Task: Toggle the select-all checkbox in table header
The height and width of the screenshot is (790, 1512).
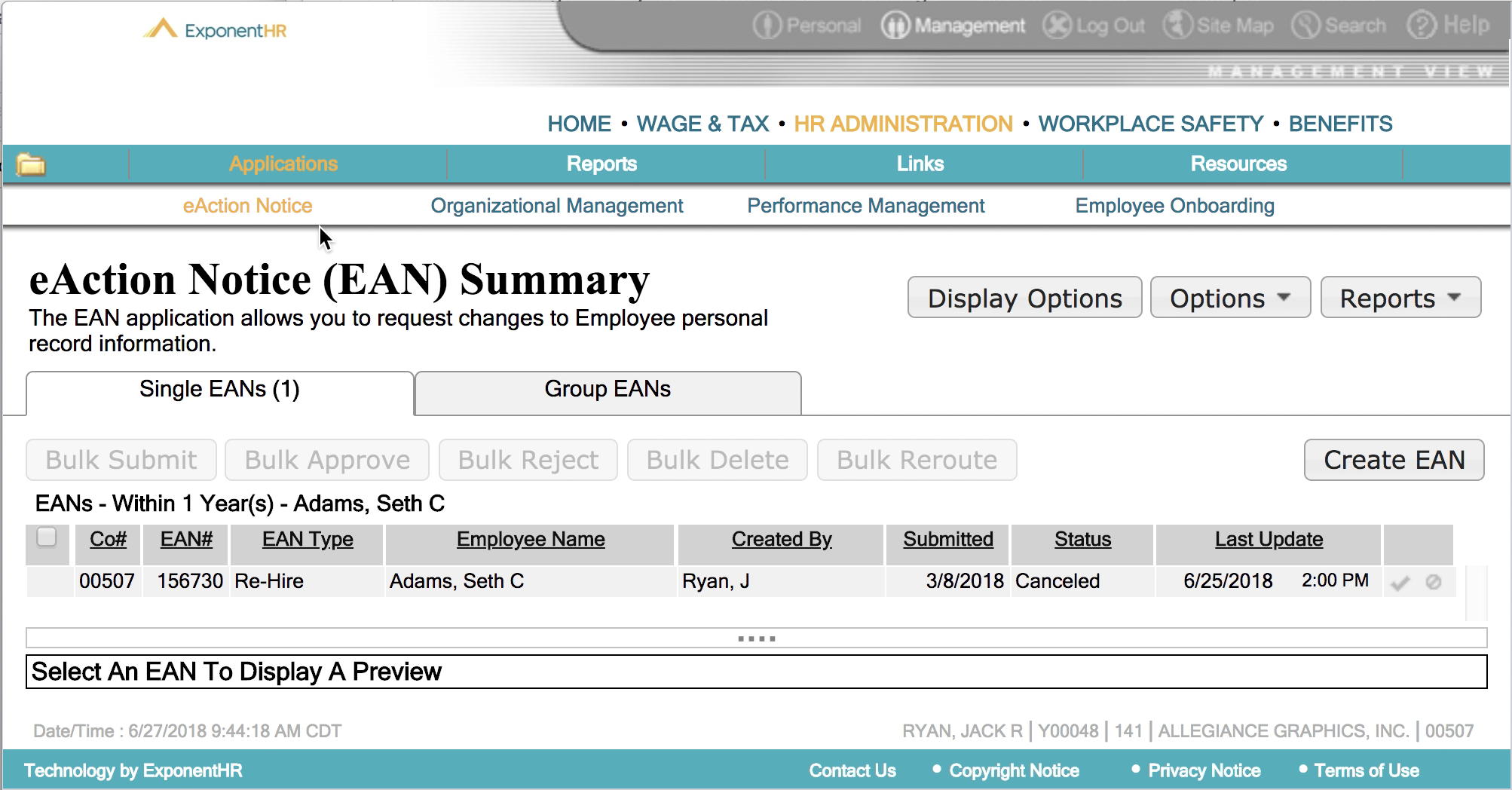Action: [47, 537]
